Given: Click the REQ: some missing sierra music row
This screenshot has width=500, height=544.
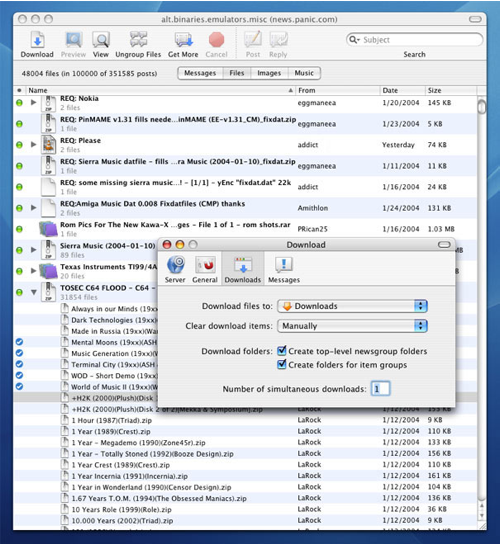Looking at the screenshot, I should (245, 187).
